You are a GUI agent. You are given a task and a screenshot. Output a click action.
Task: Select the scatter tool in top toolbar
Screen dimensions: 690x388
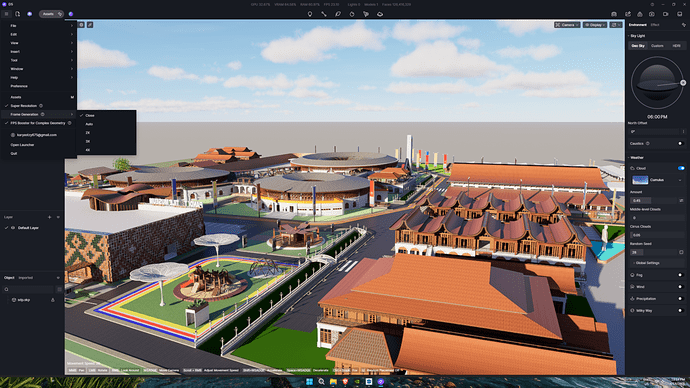(352, 14)
